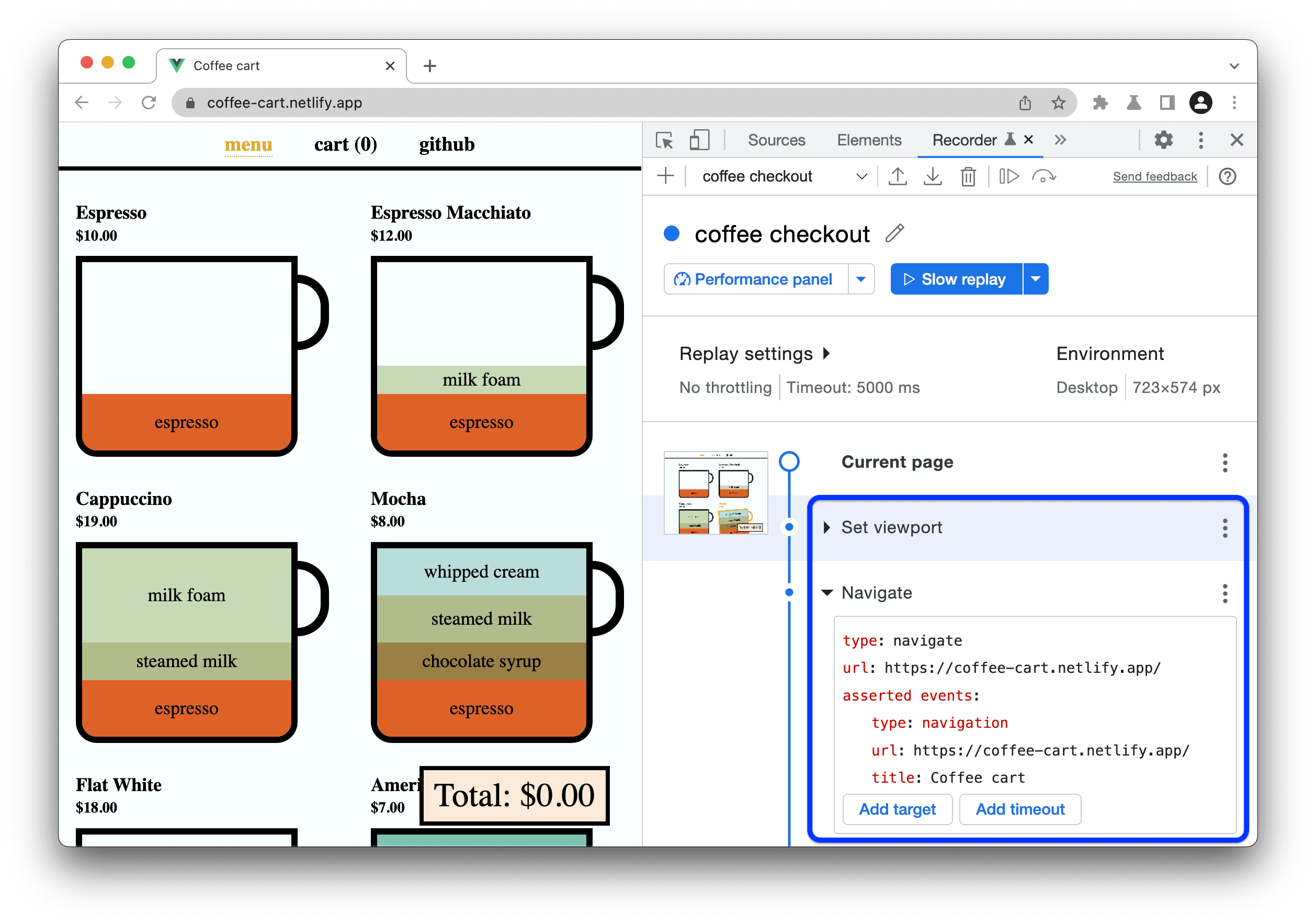This screenshot has height=924, width=1316.
Task: Click the Add timeout button
Action: (1020, 810)
